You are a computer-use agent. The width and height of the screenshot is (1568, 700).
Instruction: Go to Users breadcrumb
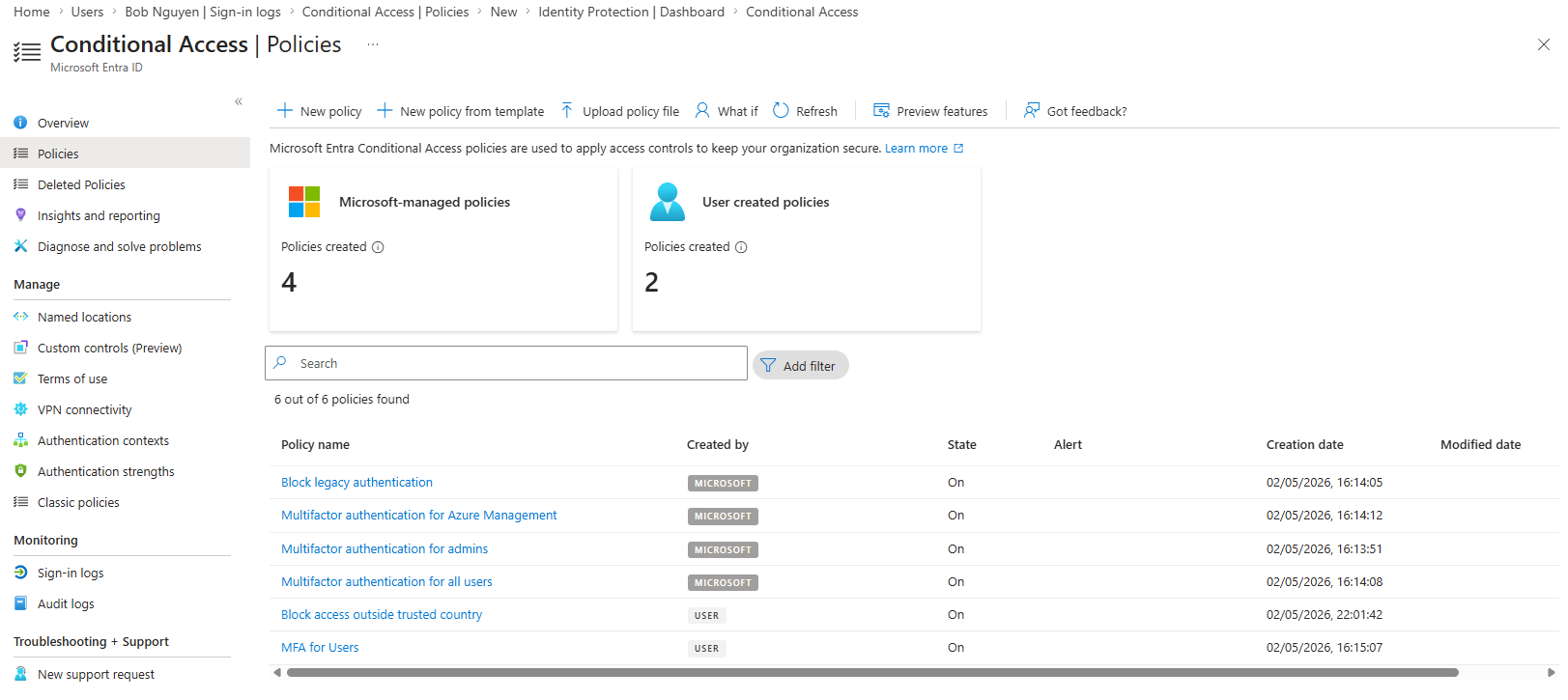[87, 12]
